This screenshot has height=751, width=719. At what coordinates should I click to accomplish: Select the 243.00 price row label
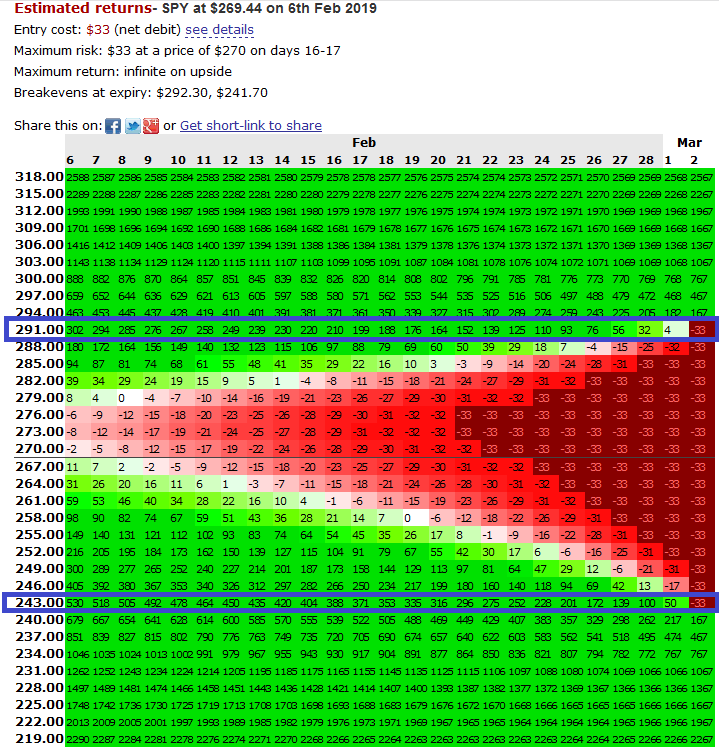tap(39, 602)
